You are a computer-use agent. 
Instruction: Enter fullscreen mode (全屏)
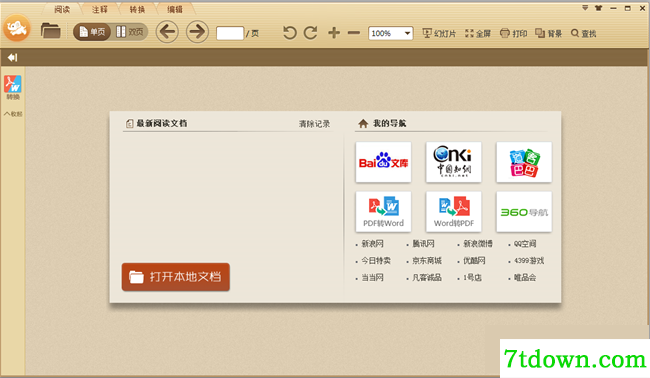pyautogui.click(x=478, y=33)
